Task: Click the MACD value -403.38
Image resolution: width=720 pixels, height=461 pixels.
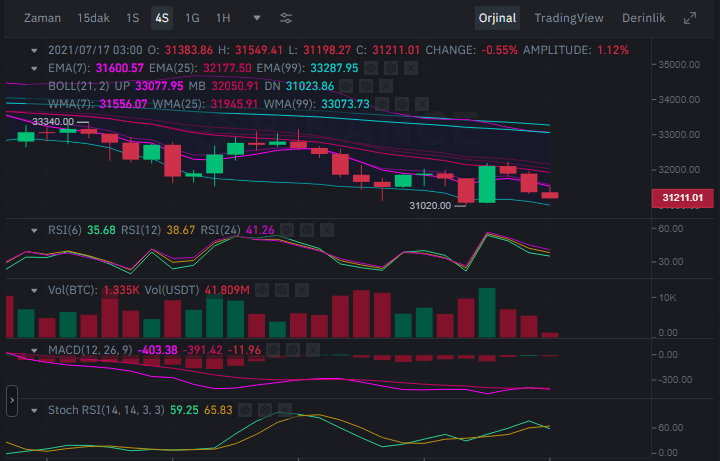Action: coord(158,350)
